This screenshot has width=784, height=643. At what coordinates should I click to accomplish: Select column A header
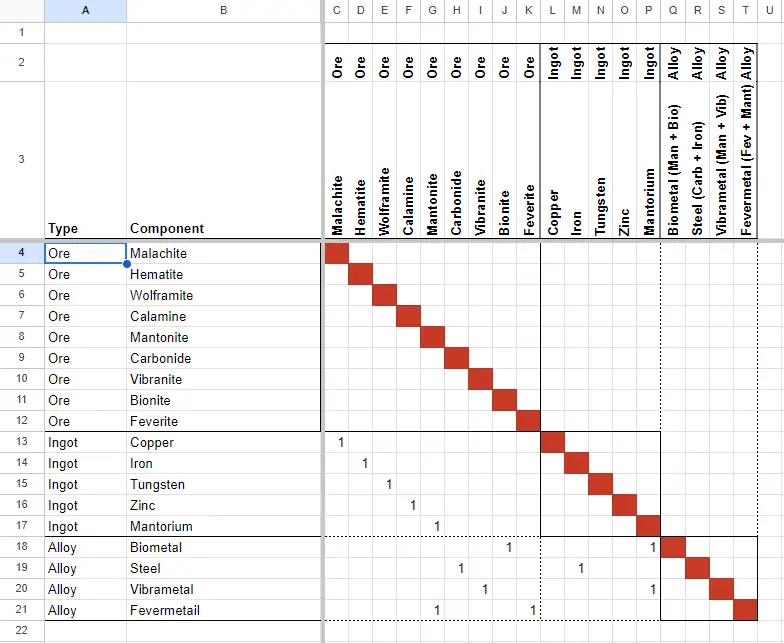tap(86, 10)
